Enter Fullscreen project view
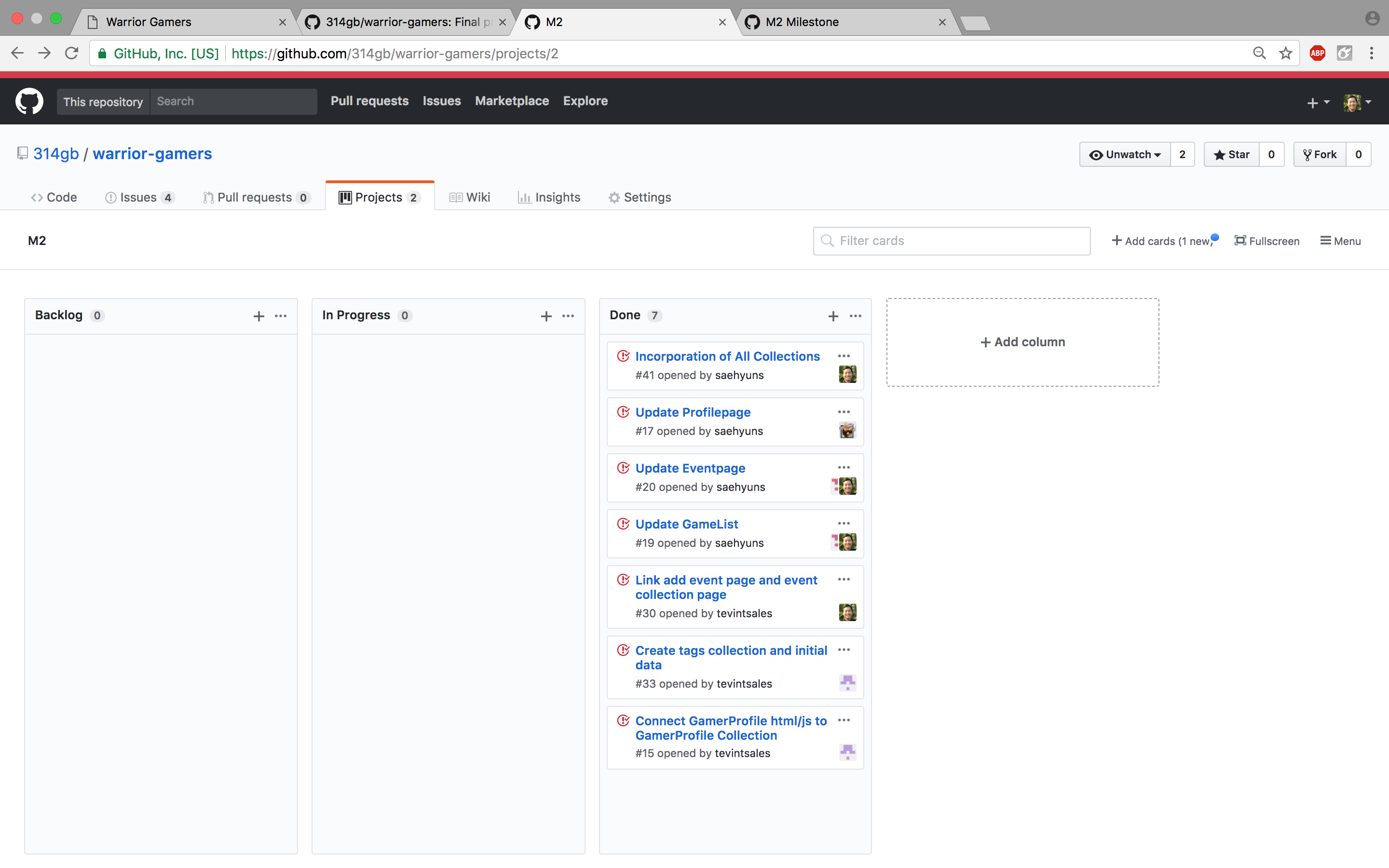Screen dimensions: 1389x868 pyautogui.click(x=1267, y=241)
